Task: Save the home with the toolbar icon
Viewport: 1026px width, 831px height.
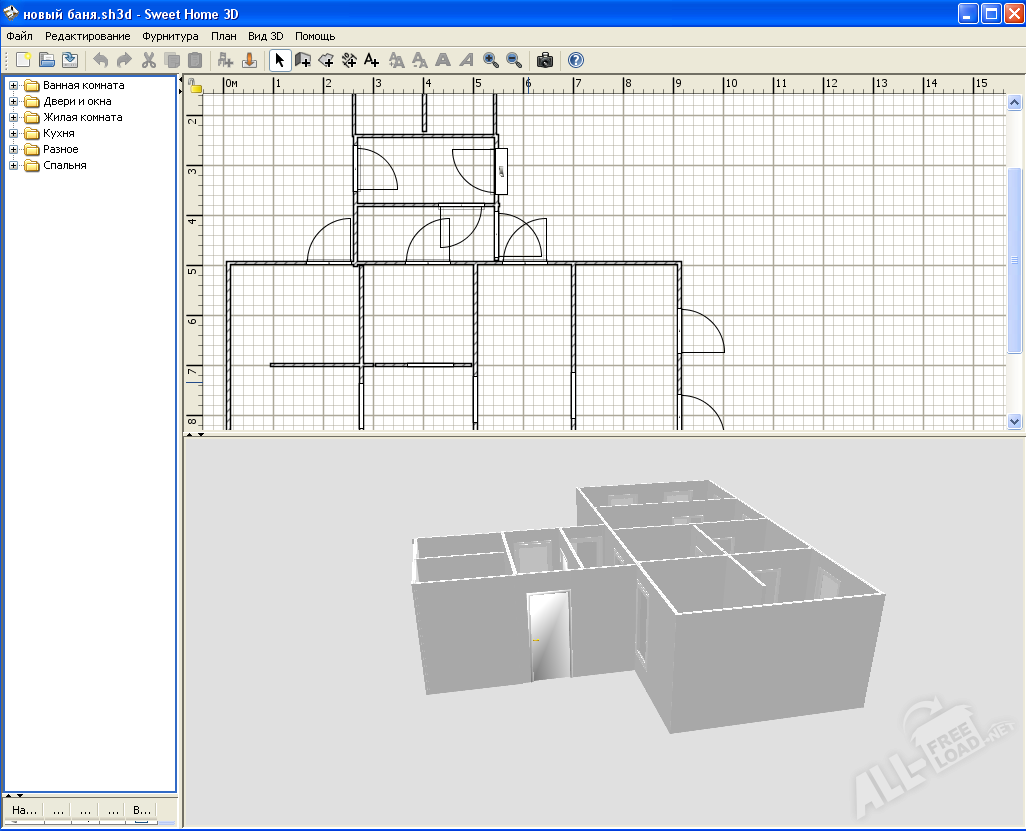Action: coord(70,60)
